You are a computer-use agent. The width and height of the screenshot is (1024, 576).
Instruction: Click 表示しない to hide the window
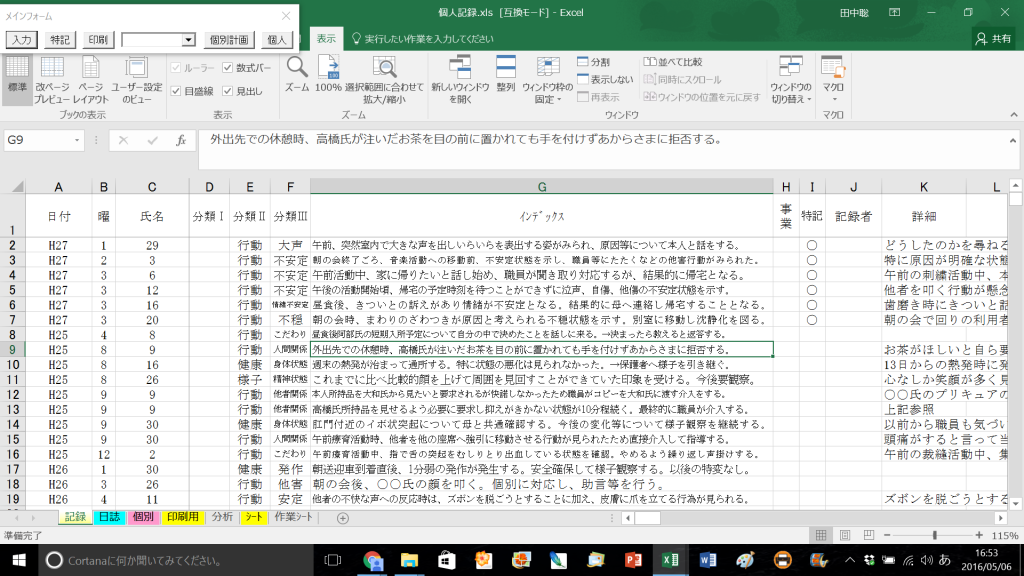605,79
